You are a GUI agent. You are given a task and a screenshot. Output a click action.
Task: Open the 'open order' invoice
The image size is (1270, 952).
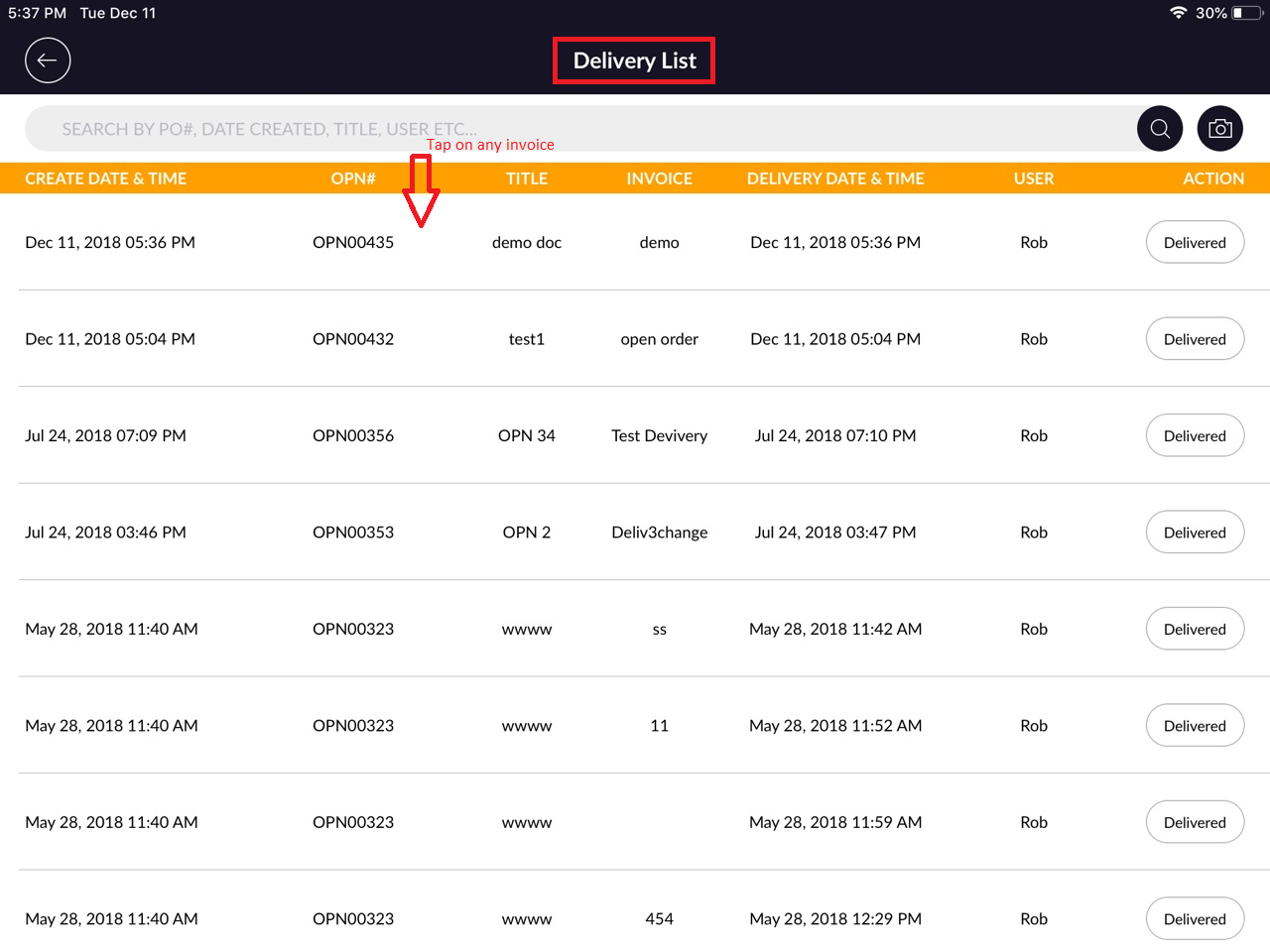659,339
